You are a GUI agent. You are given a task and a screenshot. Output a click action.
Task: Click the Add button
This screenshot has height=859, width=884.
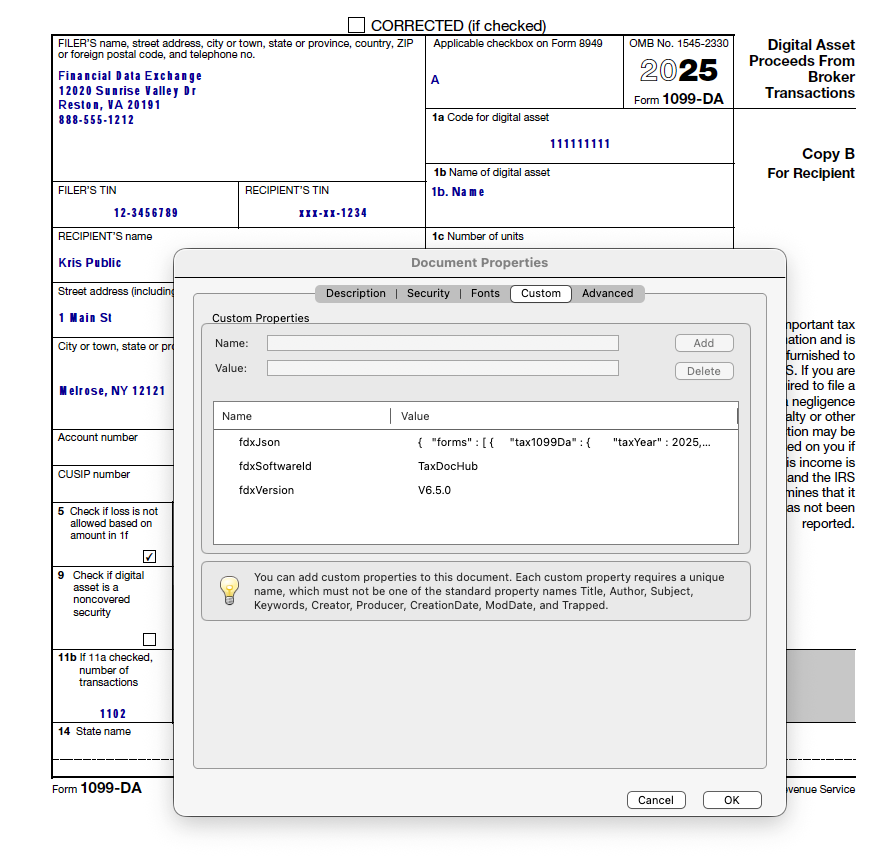point(704,343)
